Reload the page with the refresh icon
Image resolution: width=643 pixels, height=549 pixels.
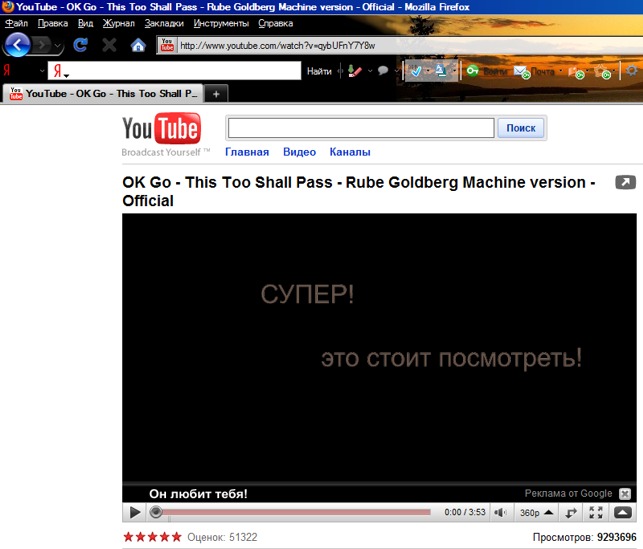coord(80,45)
